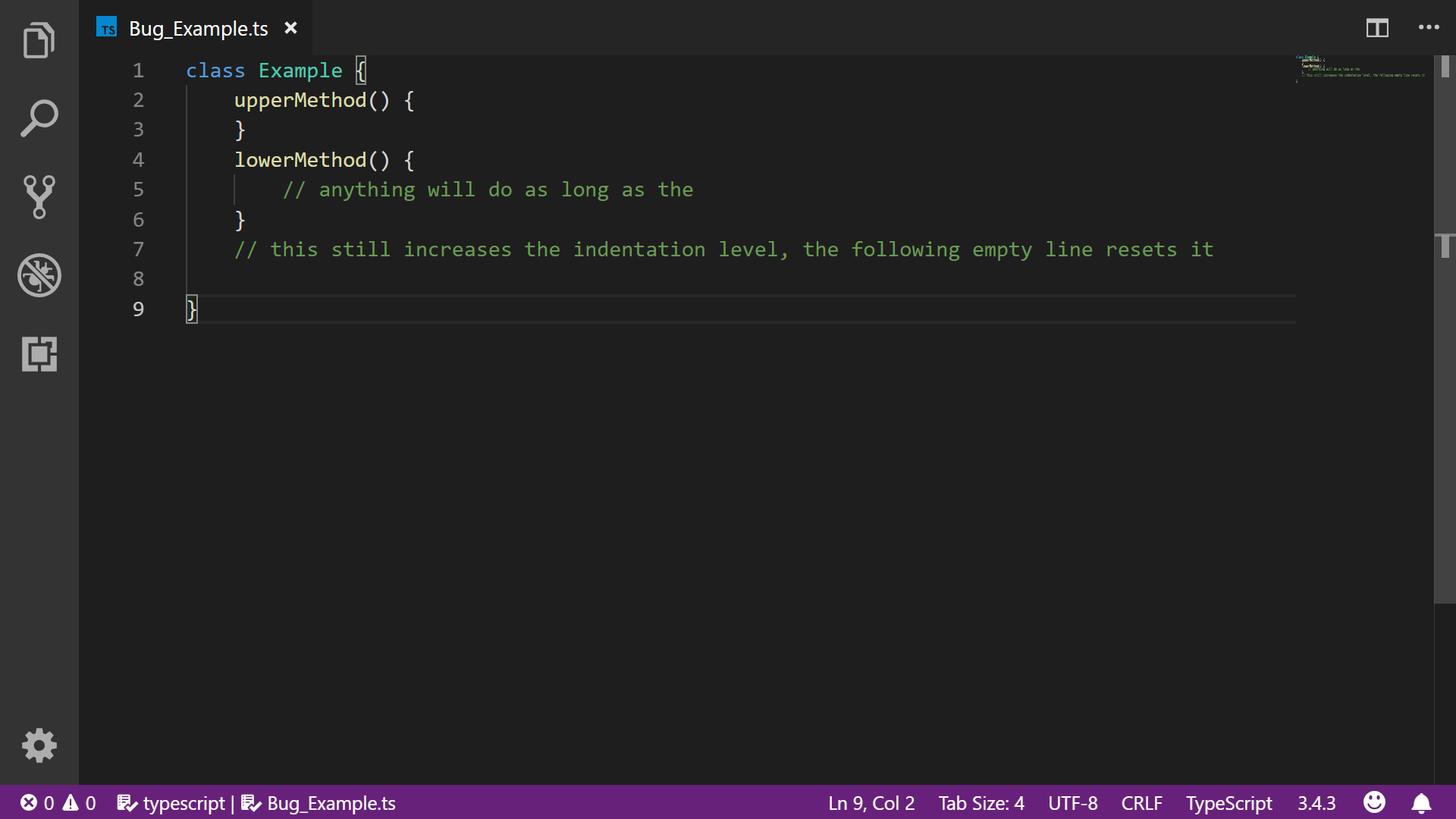Change the TypeScript language mode
The width and height of the screenshot is (1456, 819).
(1228, 803)
